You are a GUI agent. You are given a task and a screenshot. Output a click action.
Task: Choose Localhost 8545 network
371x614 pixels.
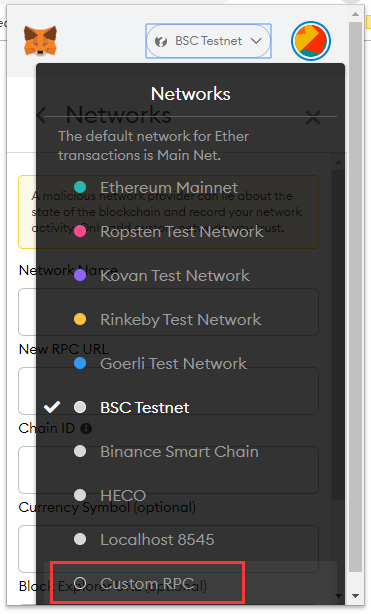tap(157, 540)
